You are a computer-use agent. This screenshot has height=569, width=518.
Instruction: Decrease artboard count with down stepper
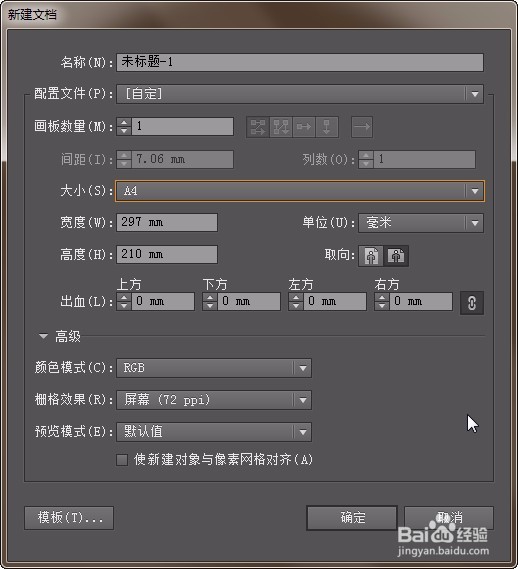pos(124,131)
